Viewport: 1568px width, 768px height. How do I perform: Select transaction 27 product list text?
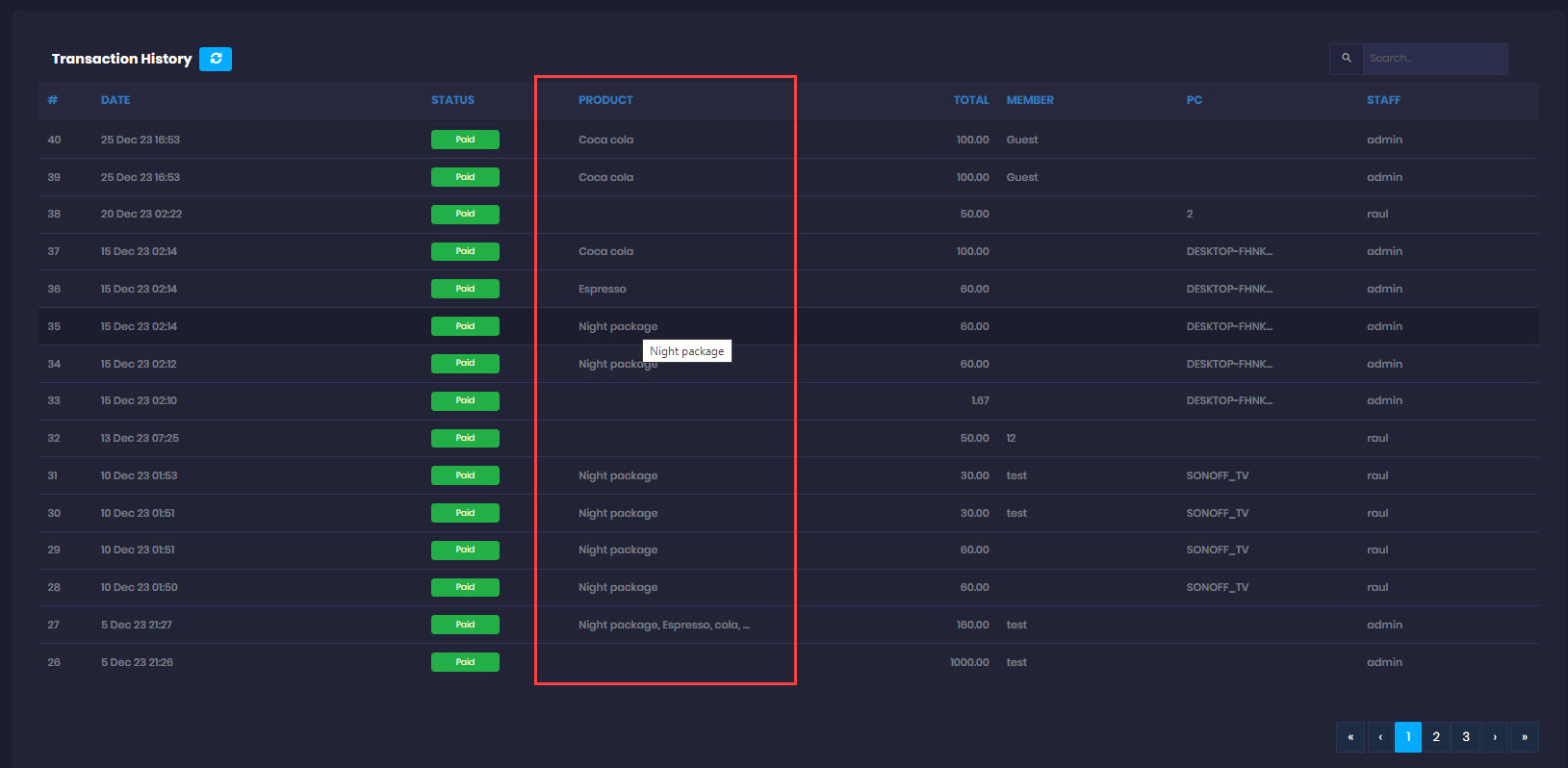[663, 625]
